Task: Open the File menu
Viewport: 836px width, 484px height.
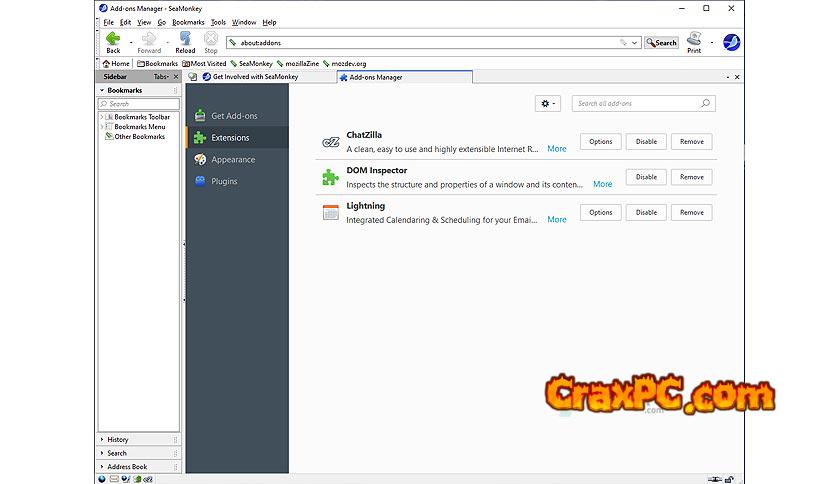Action: click(x=109, y=22)
